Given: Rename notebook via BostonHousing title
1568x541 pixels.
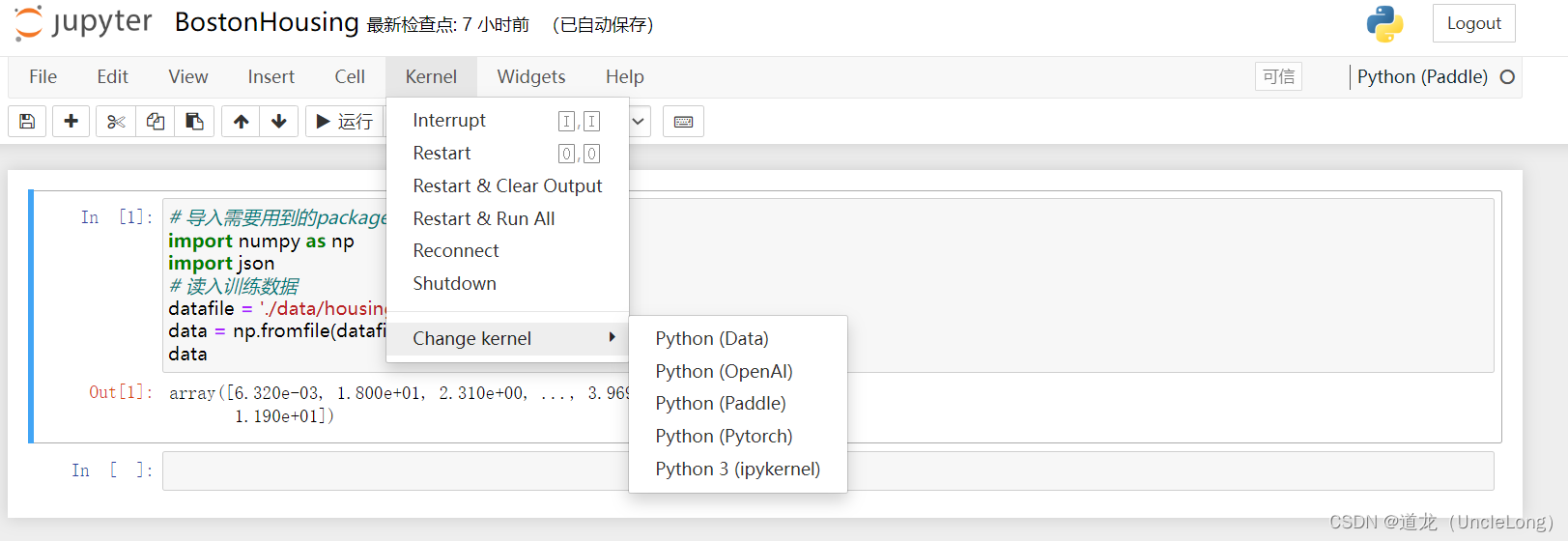Looking at the screenshot, I should pos(267,23).
